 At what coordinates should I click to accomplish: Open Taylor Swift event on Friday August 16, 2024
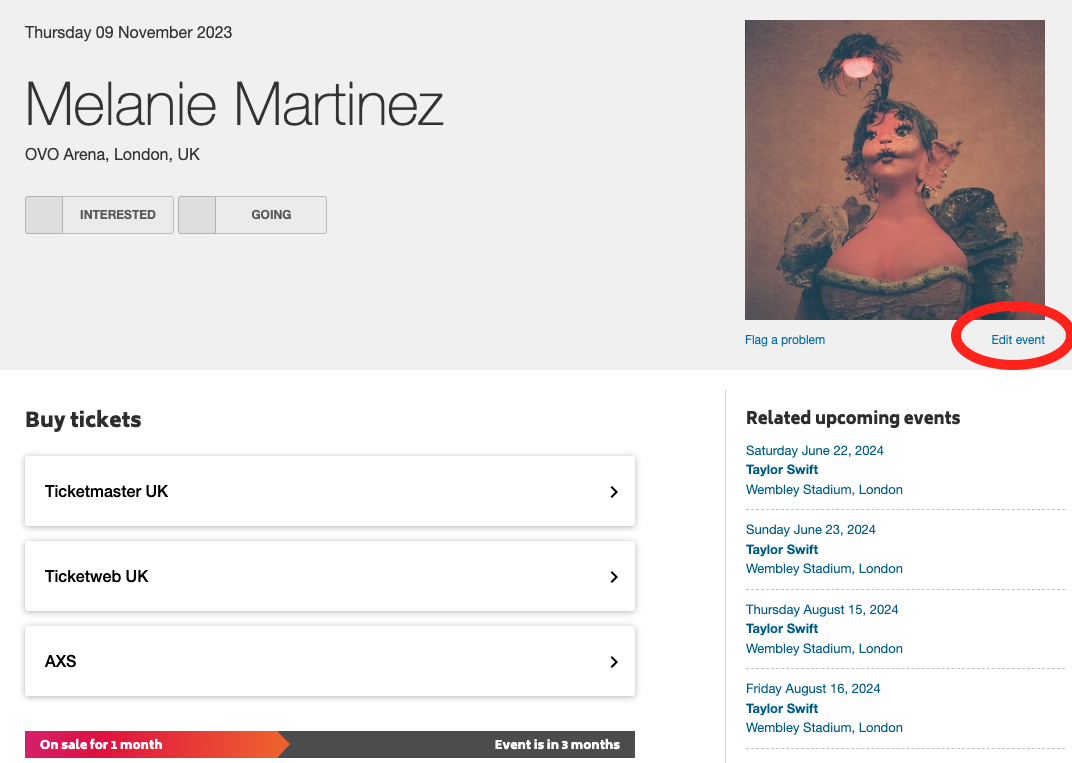pos(781,708)
